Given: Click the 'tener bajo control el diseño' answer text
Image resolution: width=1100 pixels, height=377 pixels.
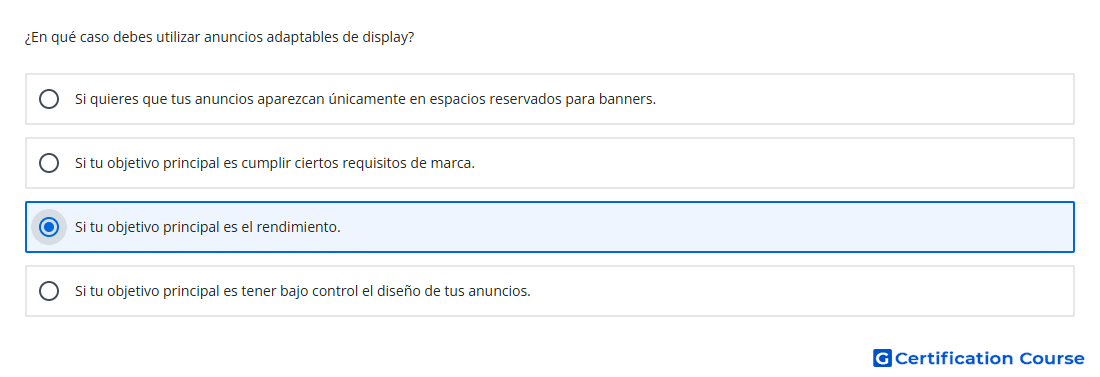Looking at the screenshot, I should (x=302, y=291).
